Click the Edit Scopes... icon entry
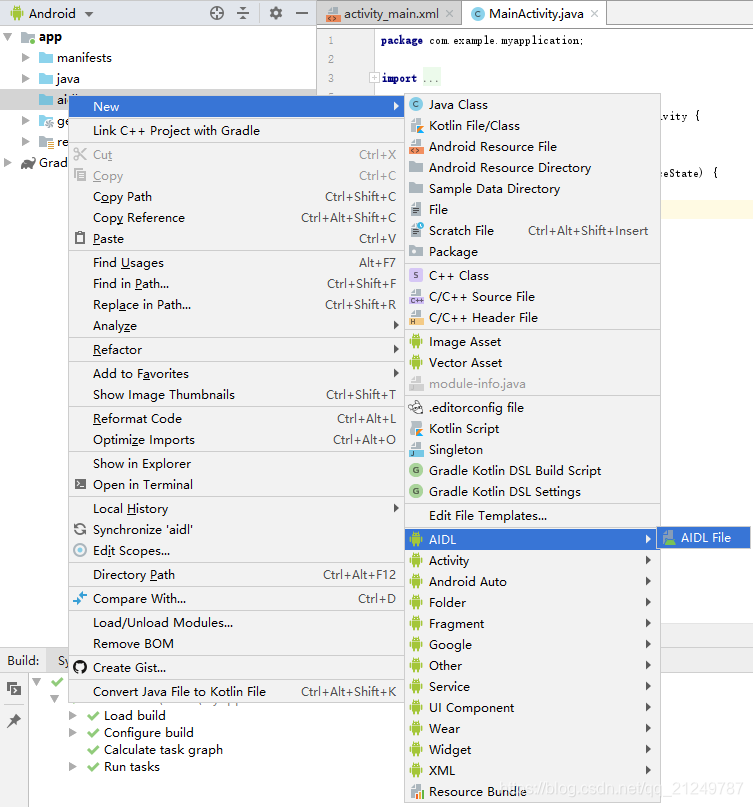This screenshot has width=753, height=807. 80,551
